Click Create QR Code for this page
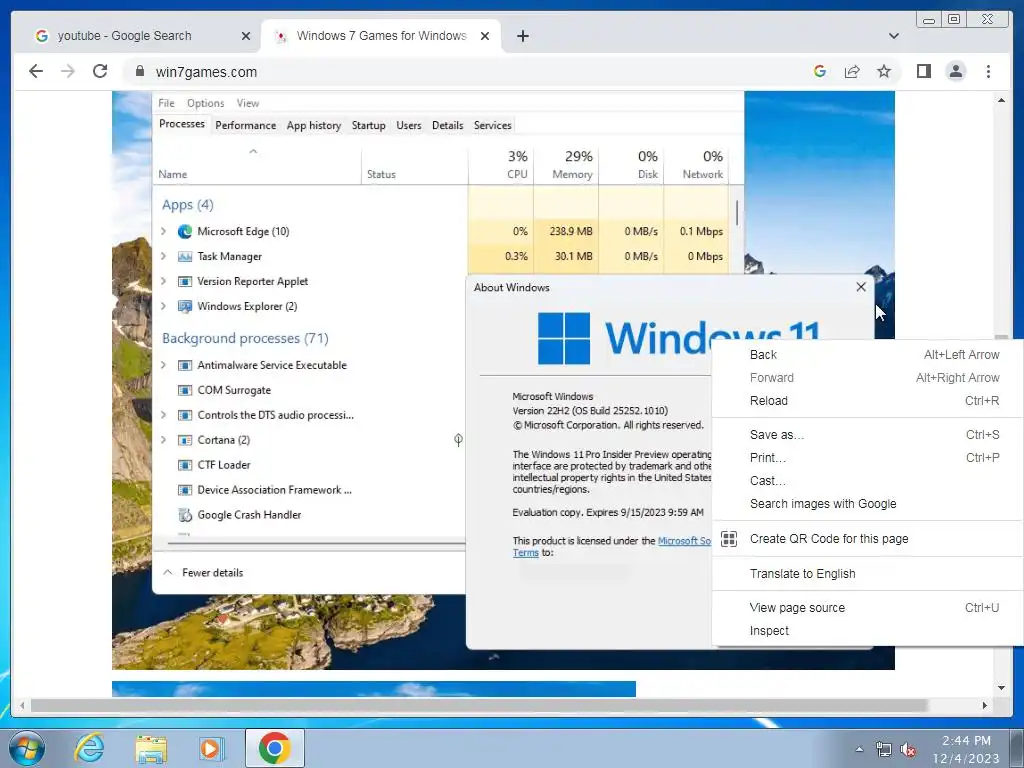 pos(867,539)
